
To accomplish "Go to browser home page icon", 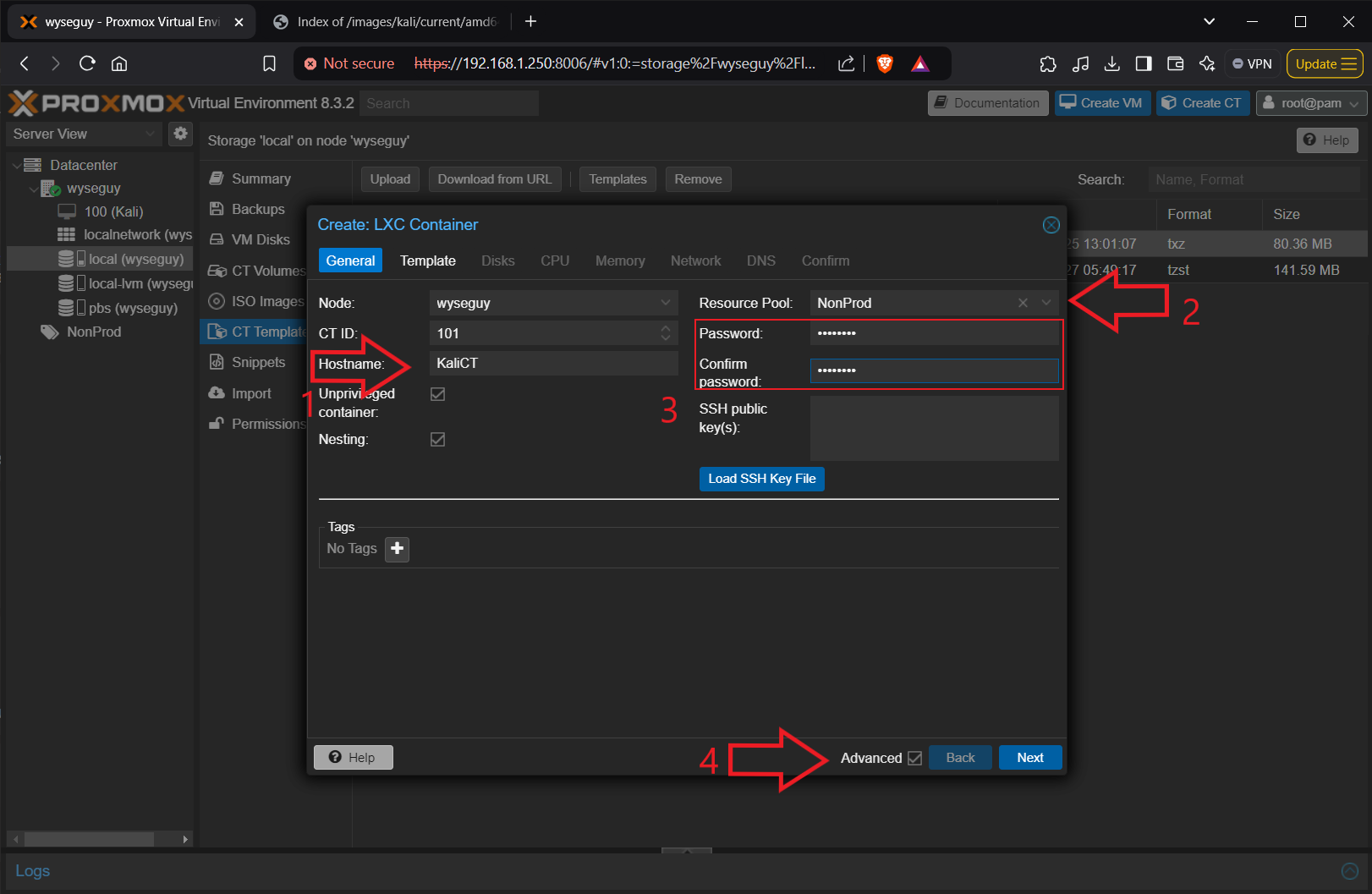I will [119, 63].
